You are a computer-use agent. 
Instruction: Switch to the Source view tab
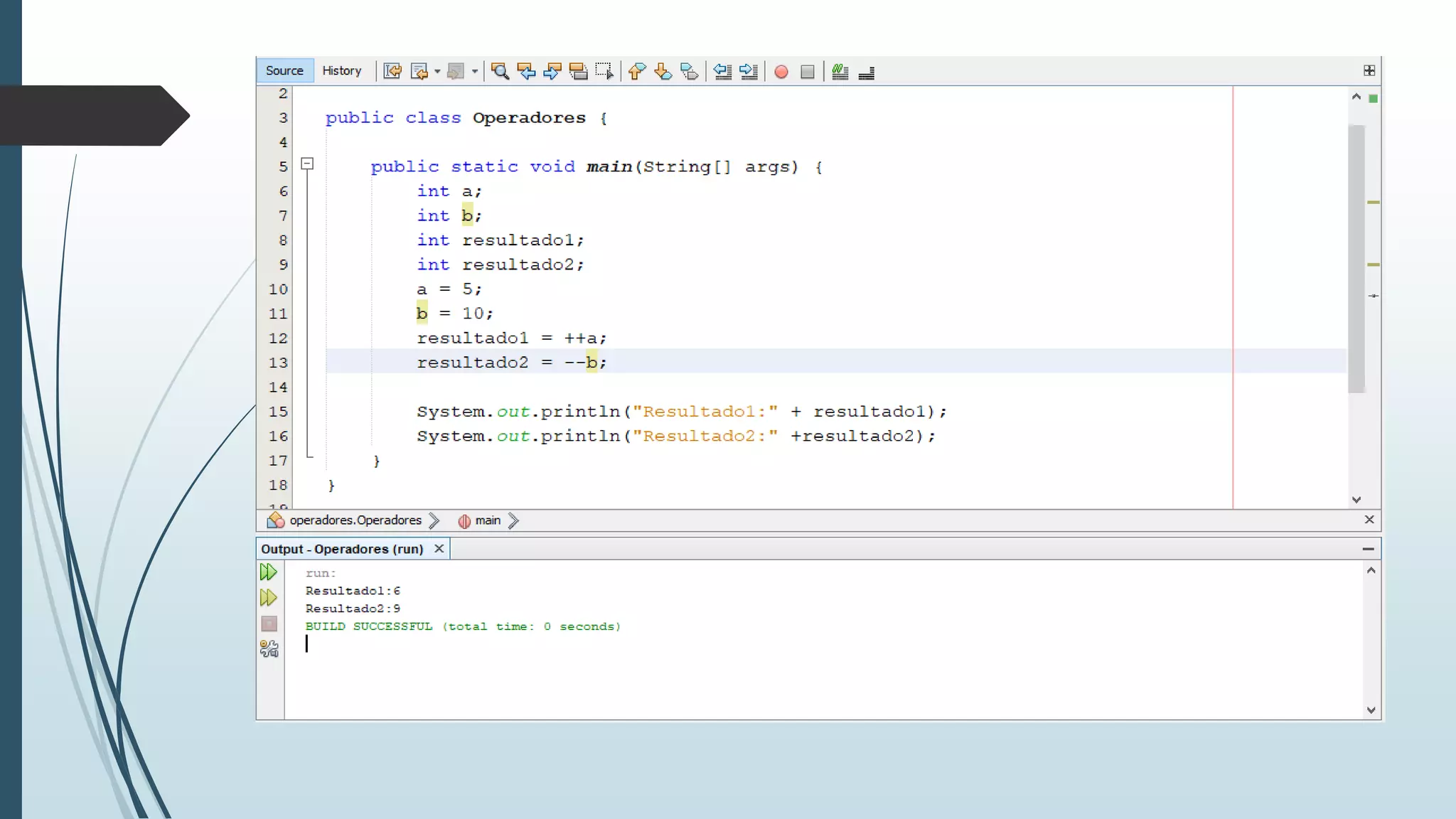[284, 70]
